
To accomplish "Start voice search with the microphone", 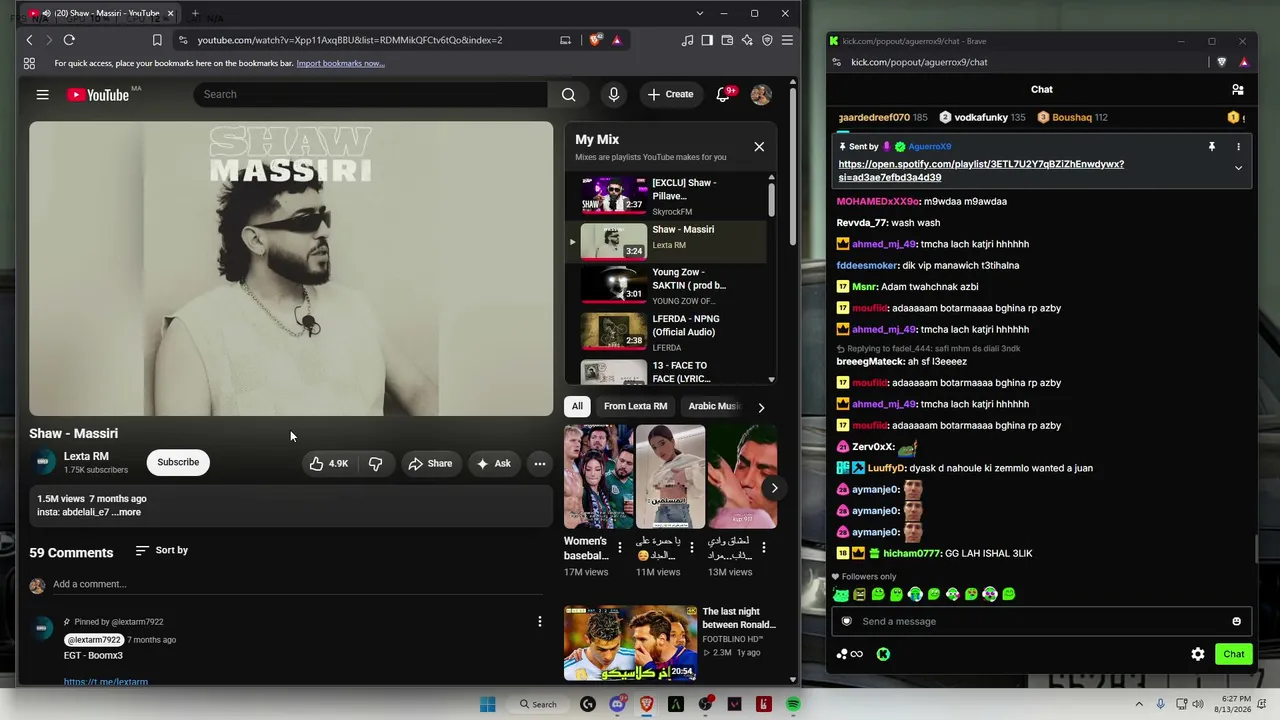I will tap(614, 94).
